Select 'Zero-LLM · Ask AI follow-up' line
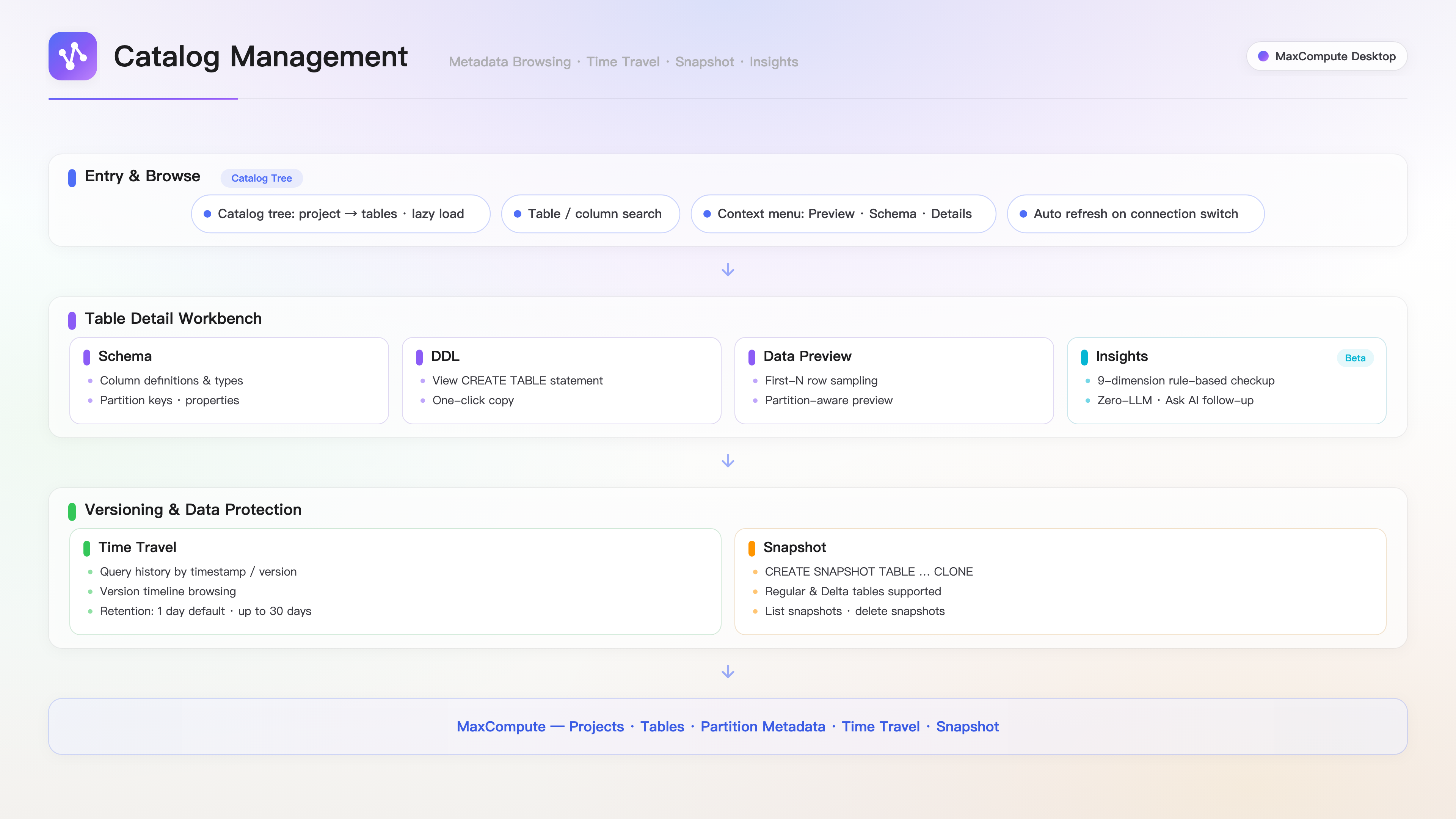The height and width of the screenshot is (819, 1456). point(1175,400)
